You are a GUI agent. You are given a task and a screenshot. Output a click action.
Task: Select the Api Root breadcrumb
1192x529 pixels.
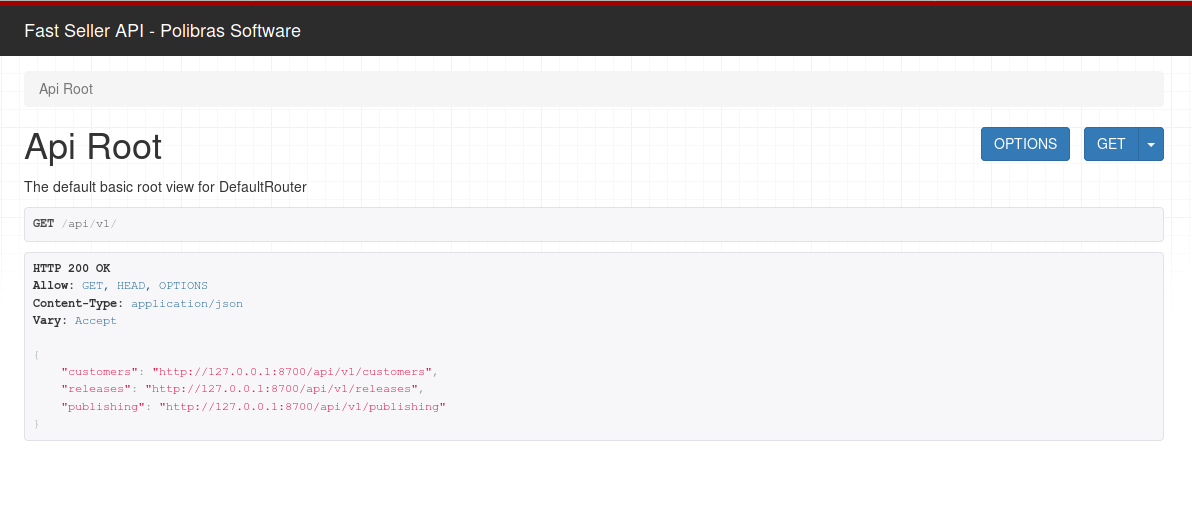pos(66,89)
